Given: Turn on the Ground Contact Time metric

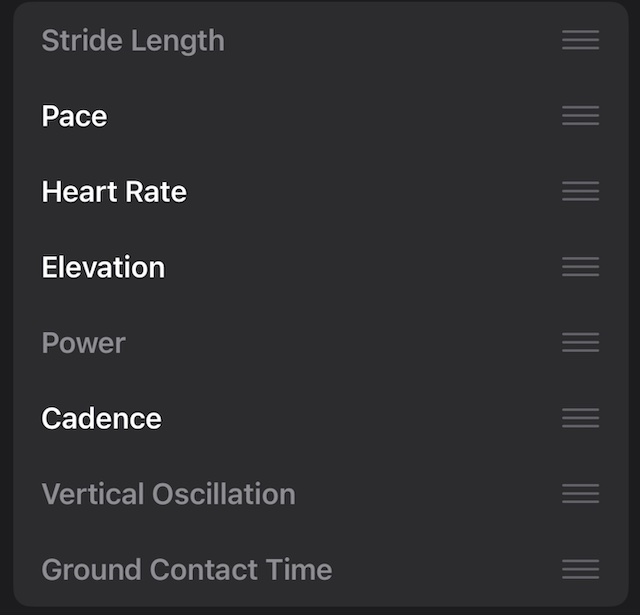Looking at the screenshot, I should 186,569.
